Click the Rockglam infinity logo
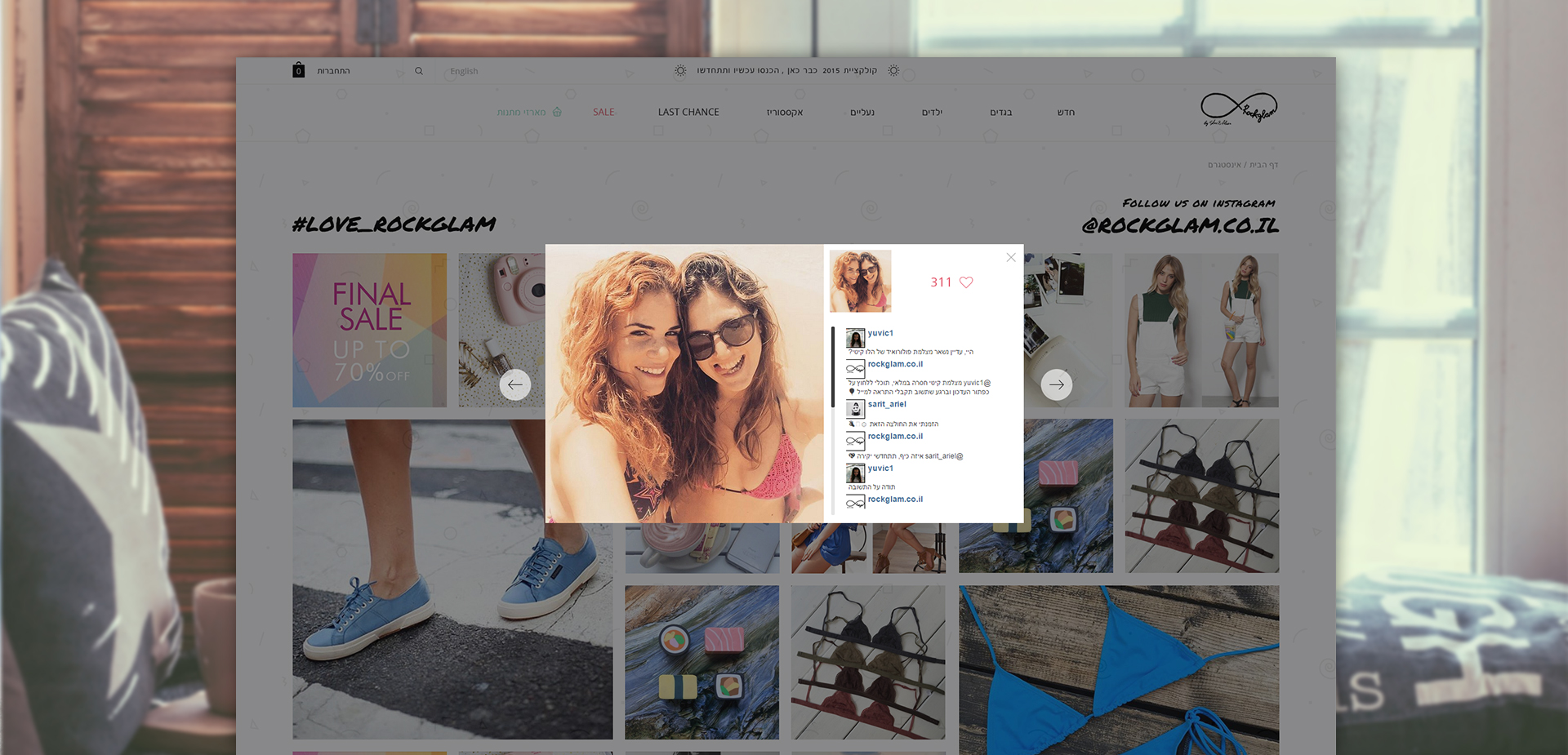 coord(1238,109)
